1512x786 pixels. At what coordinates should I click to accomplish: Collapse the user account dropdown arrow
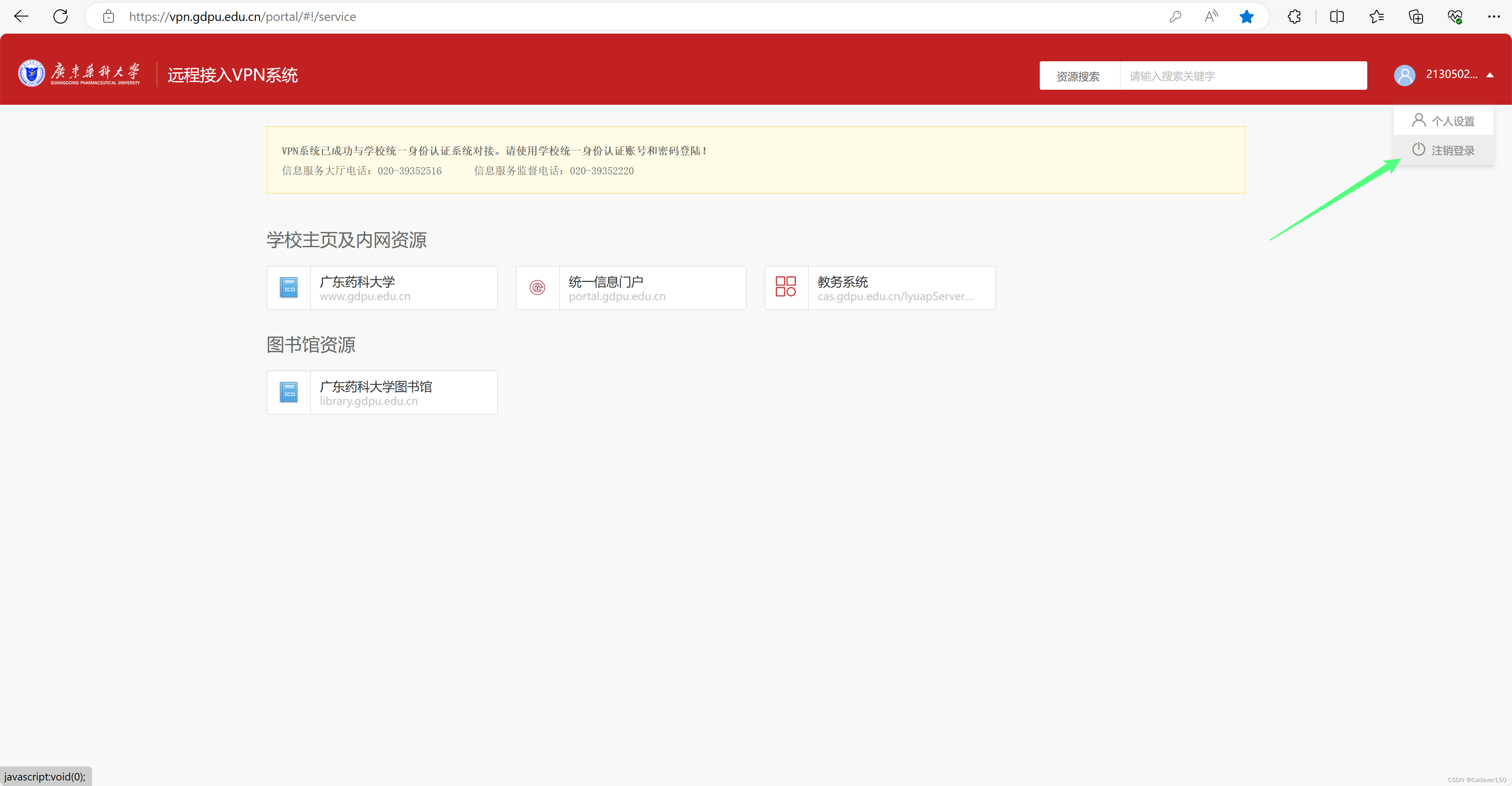click(x=1490, y=75)
